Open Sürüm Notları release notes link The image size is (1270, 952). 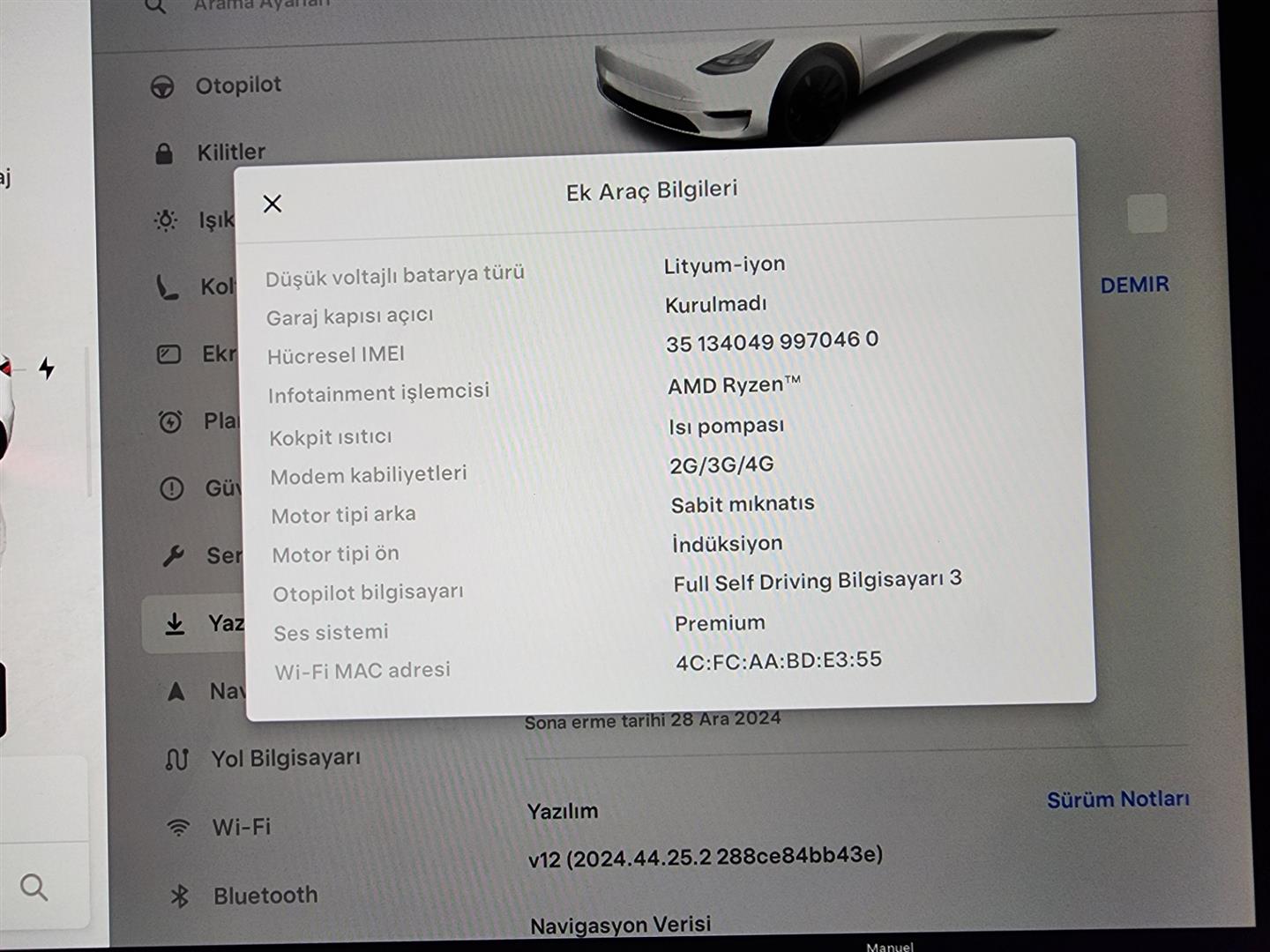tap(1117, 800)
